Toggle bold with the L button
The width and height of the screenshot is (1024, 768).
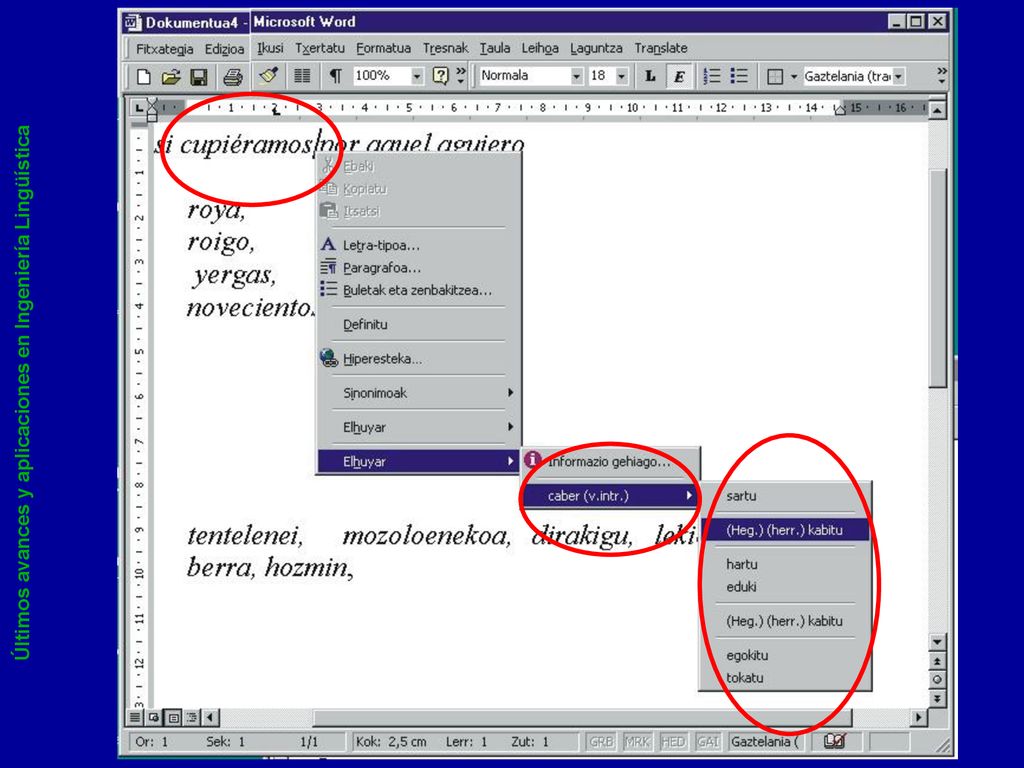[650, 76]
